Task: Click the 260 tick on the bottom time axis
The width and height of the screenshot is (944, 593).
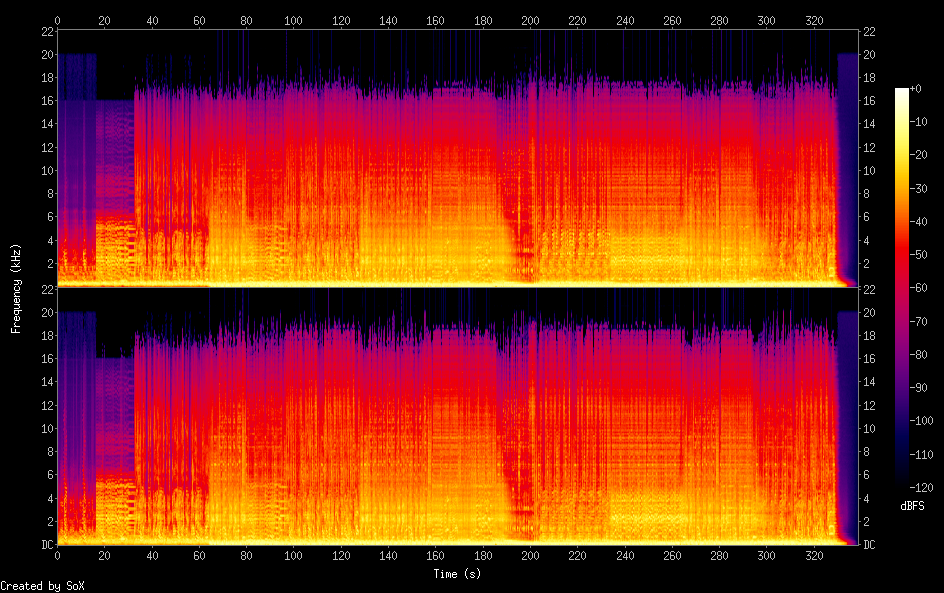Action: tap(672, 556)
